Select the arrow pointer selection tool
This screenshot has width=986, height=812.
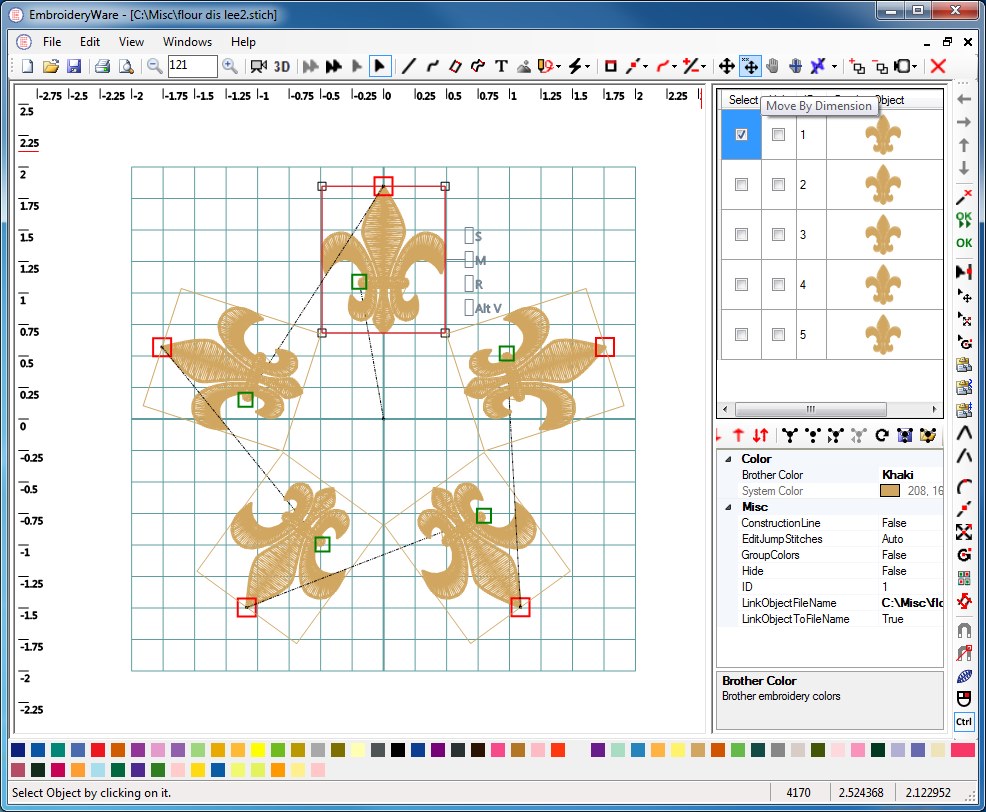point(380,66)
